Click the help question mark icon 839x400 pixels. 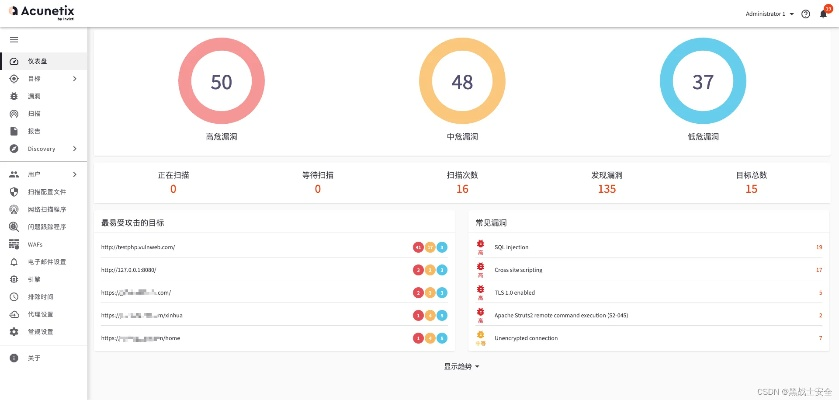click(x=806, y=15)
